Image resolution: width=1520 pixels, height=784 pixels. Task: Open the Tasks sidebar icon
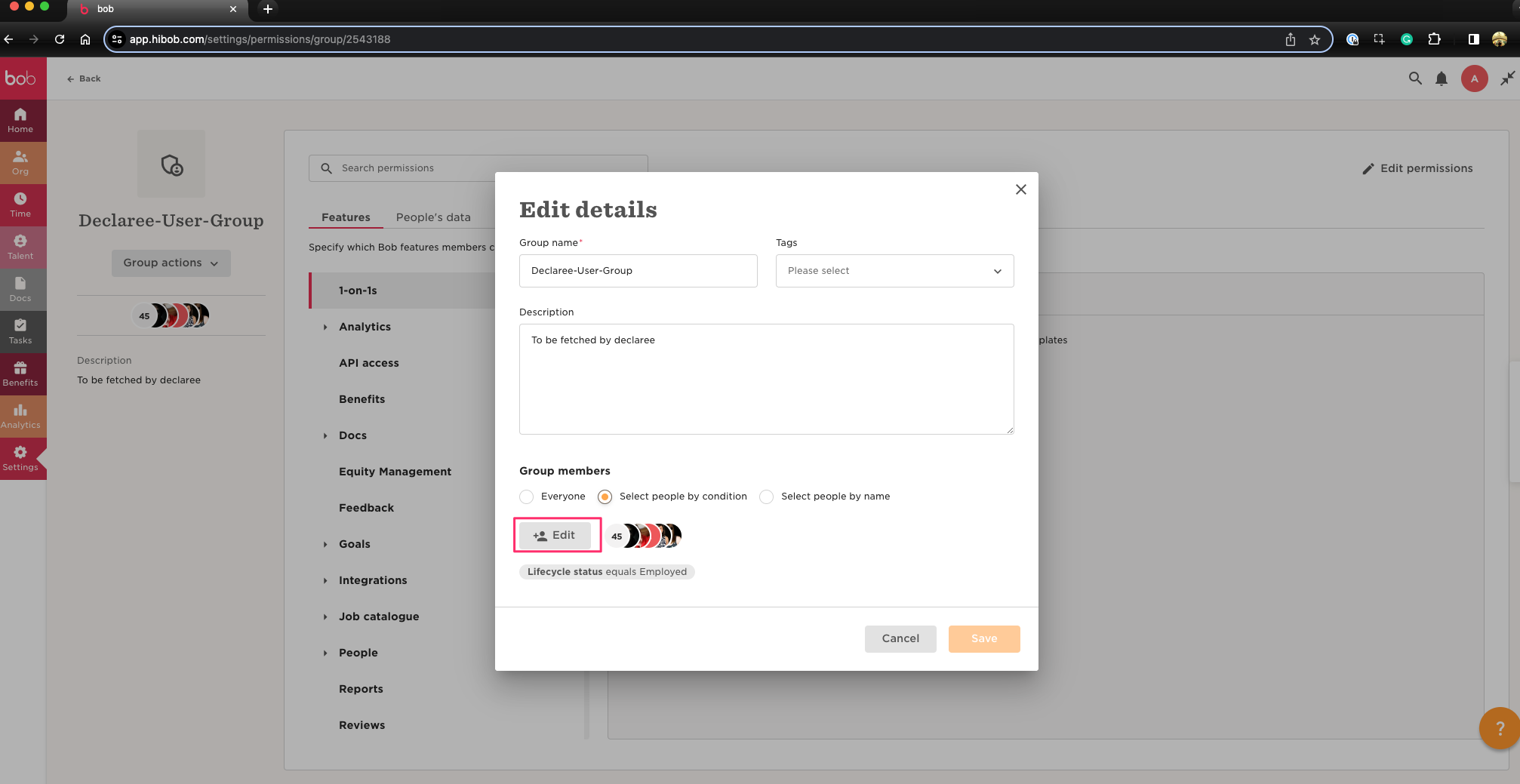[20, 331]
